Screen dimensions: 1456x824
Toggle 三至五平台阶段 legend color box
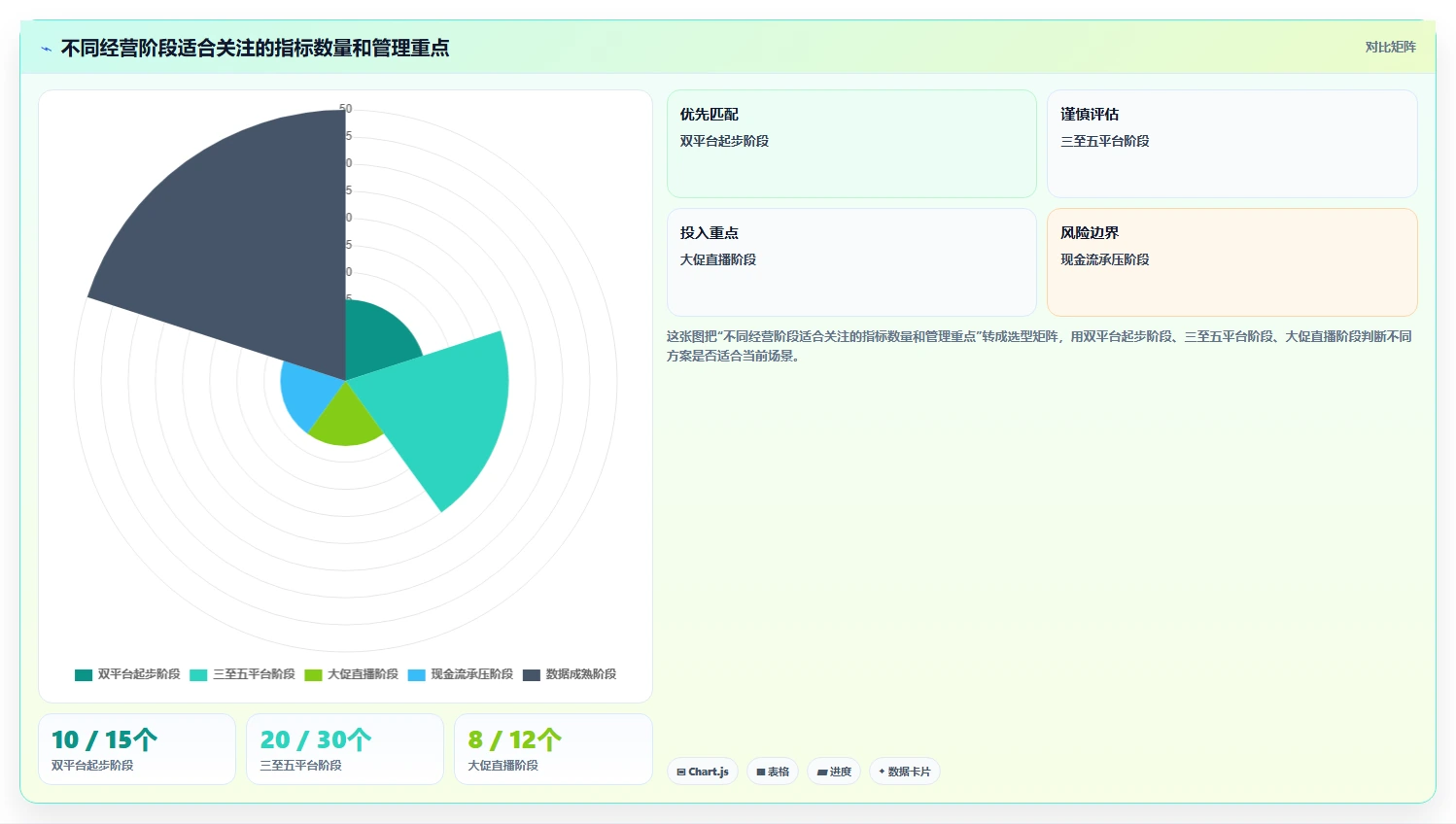pyautogui.click(x=198, y=674)
